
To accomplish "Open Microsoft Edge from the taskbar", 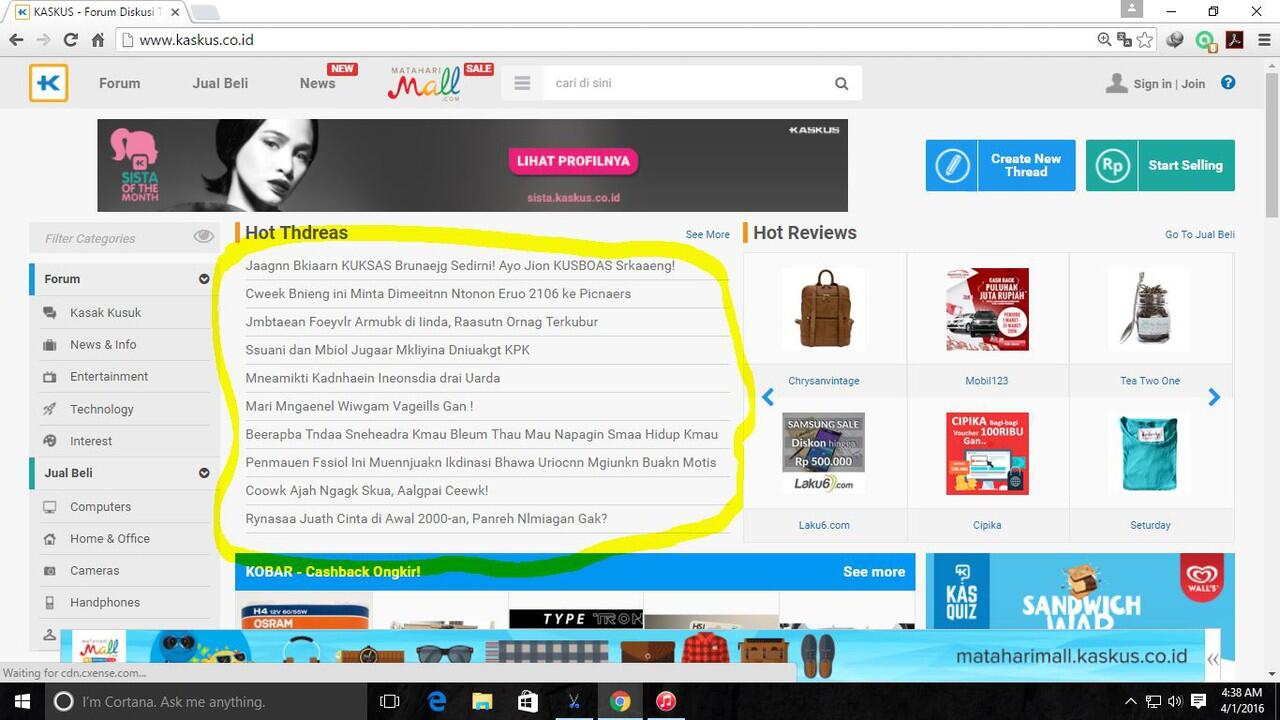I will click(x=437, y=701).
